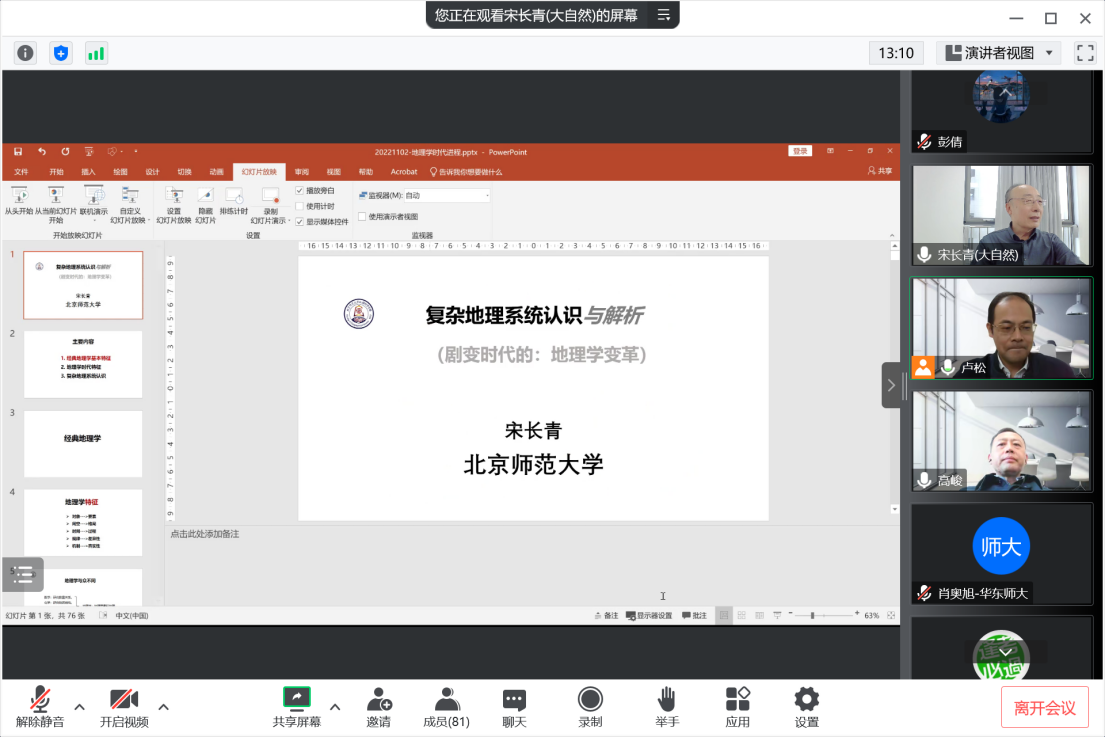Screen dimensions: 1105x737
Task: Show previous participants with up chevron
Action: coord(1006,93)
